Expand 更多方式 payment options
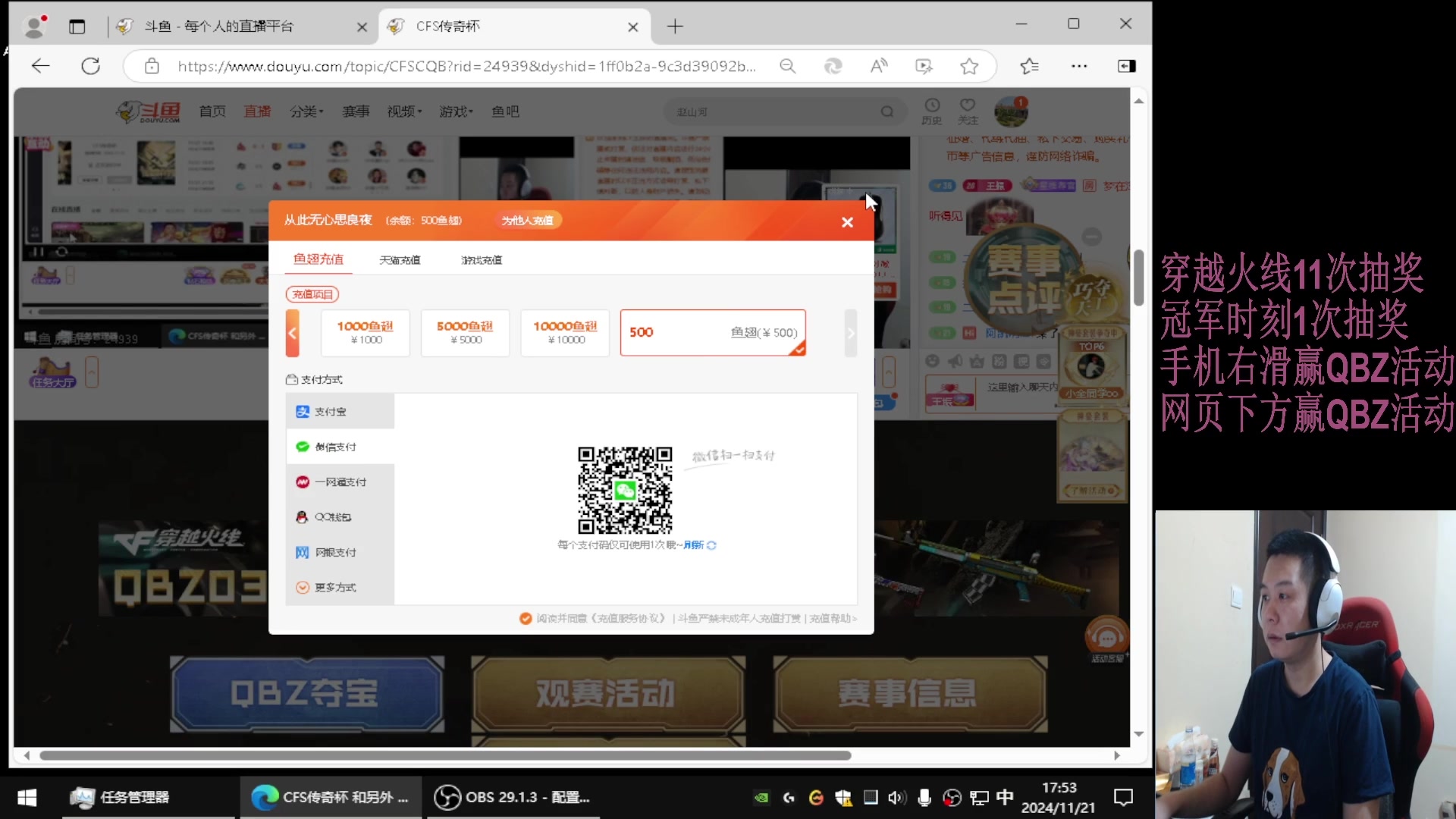 340,587
